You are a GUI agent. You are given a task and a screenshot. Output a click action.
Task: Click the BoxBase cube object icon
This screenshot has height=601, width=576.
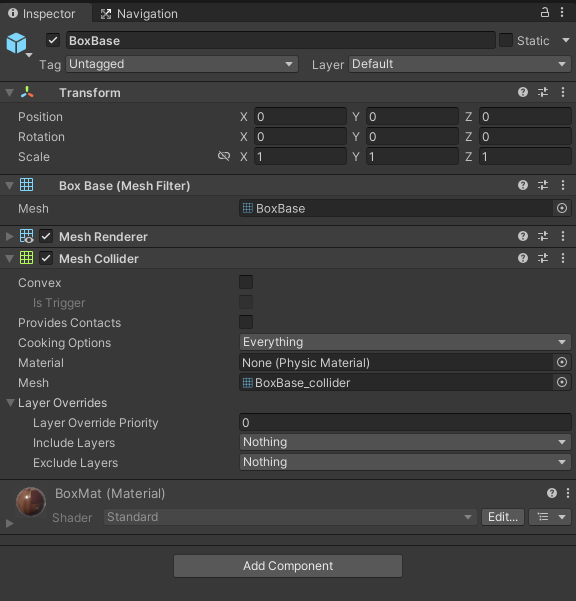(x=16, y=43)
